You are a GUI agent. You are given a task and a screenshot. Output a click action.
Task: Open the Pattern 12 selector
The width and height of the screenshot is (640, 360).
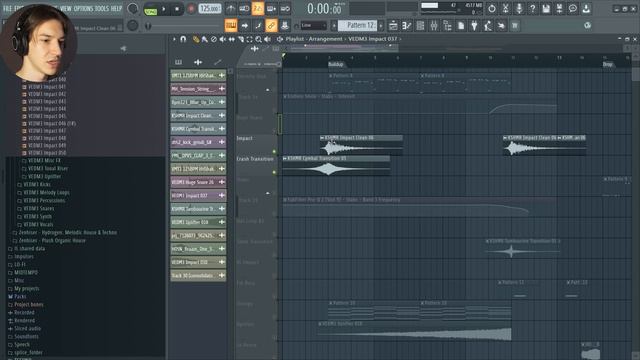357,25
